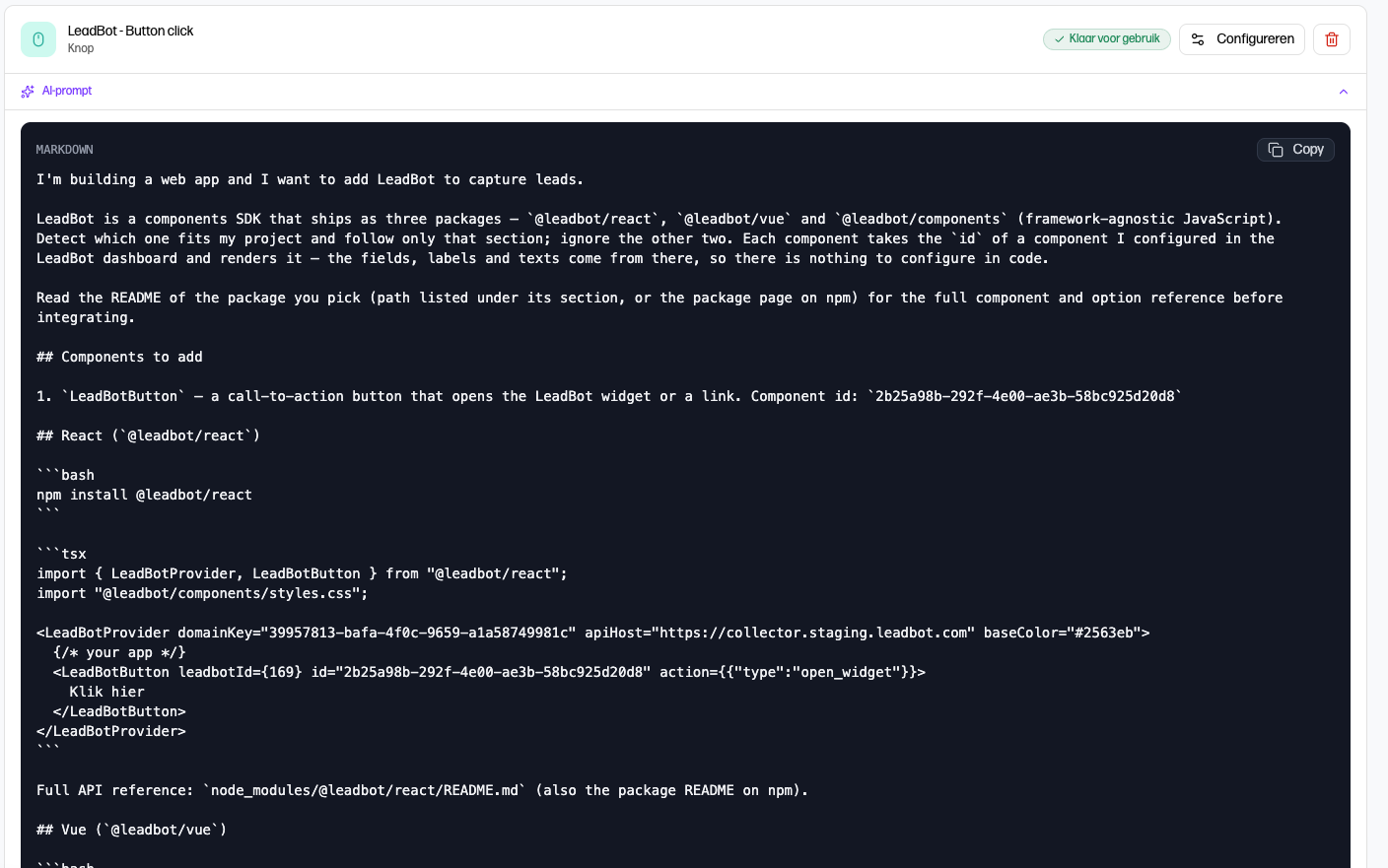Click the 'Full API reference' line
The image size is (1388, 868).
[422, 790]
